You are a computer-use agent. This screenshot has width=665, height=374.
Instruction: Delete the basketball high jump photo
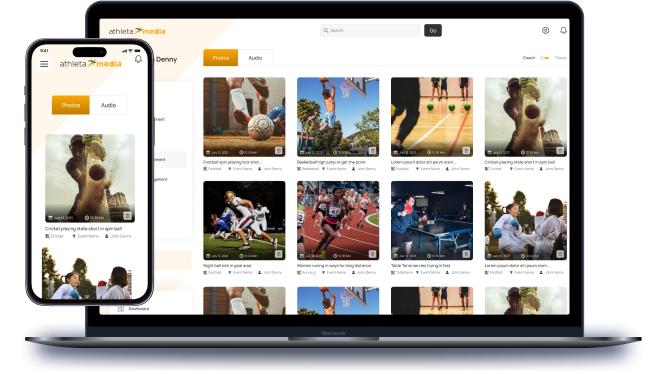[372, 151]
